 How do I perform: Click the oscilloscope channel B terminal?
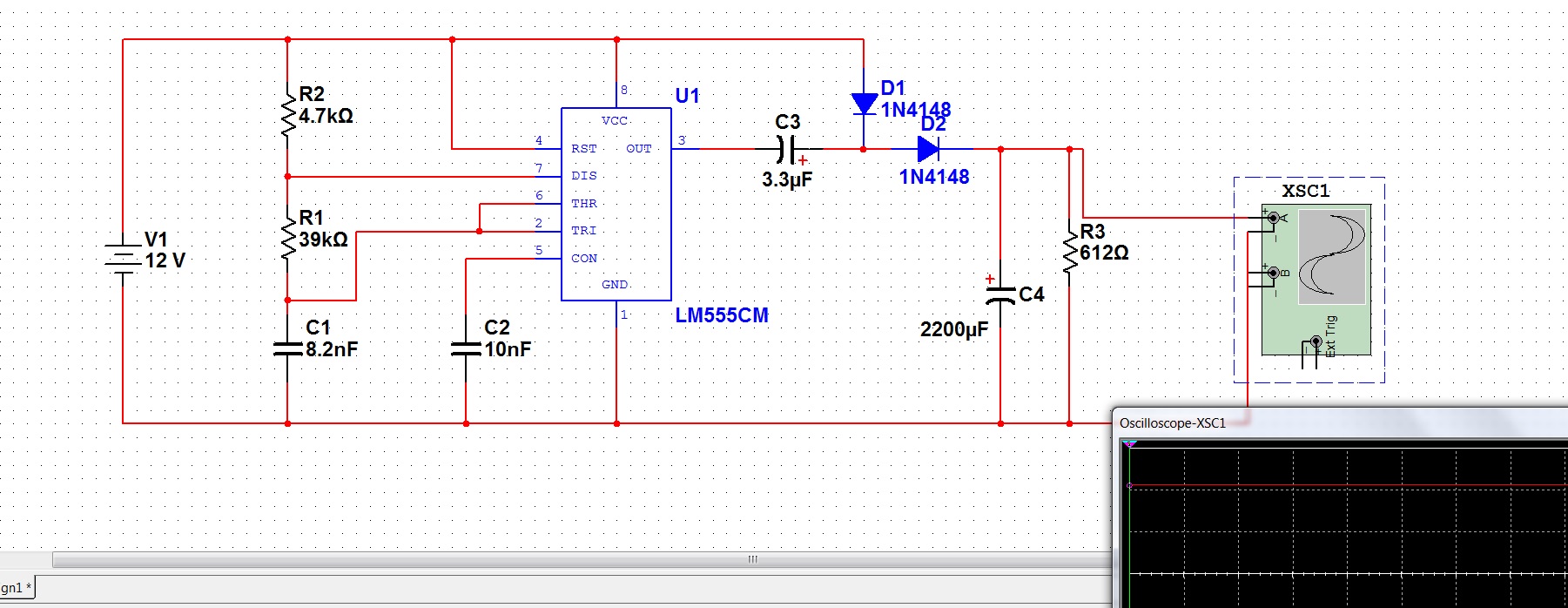point(1273,273)
